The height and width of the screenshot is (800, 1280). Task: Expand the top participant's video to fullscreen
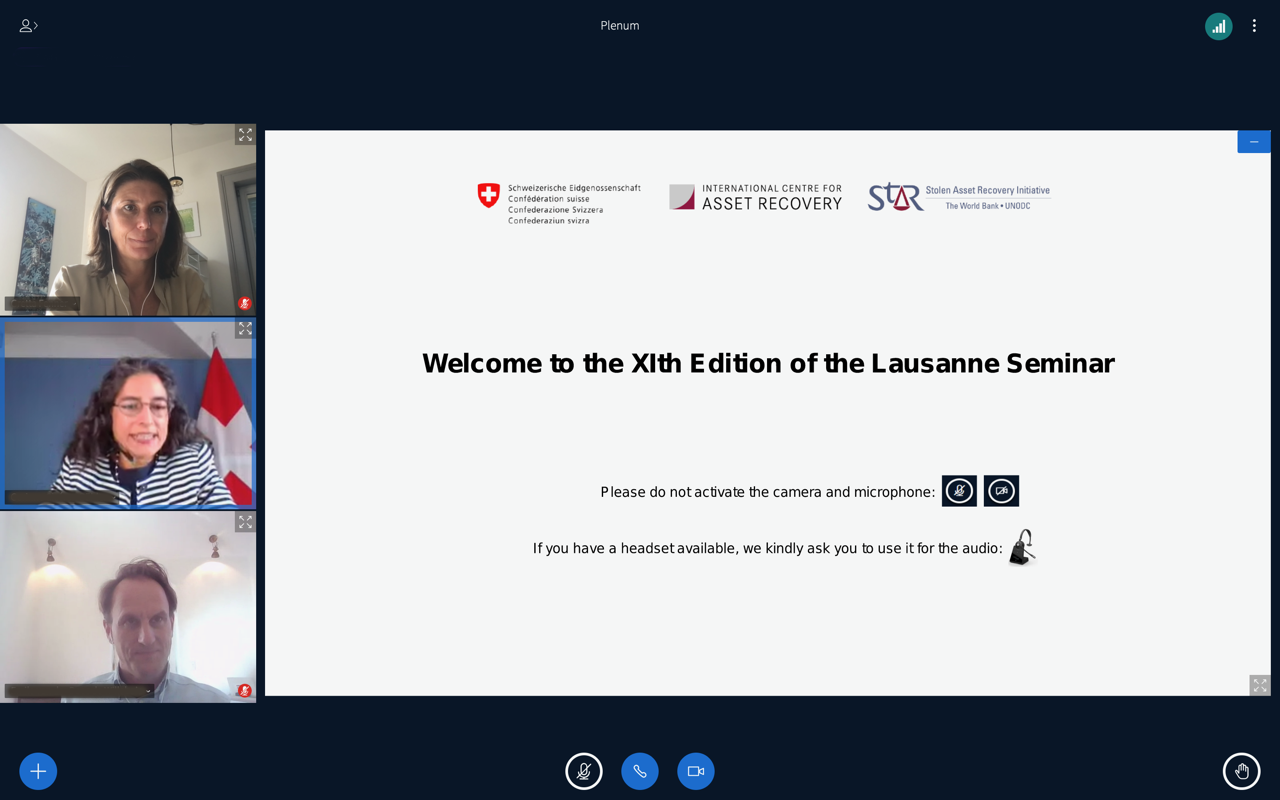[x=245, y=133]
